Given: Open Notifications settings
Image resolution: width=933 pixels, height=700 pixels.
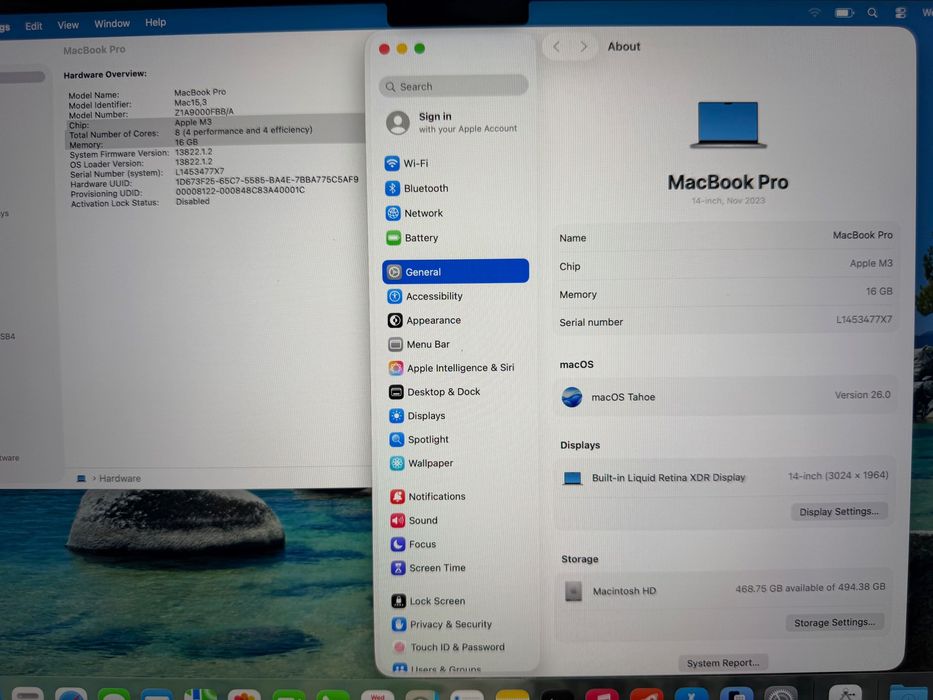Looking at the screenshot, I should click(428, 496).
